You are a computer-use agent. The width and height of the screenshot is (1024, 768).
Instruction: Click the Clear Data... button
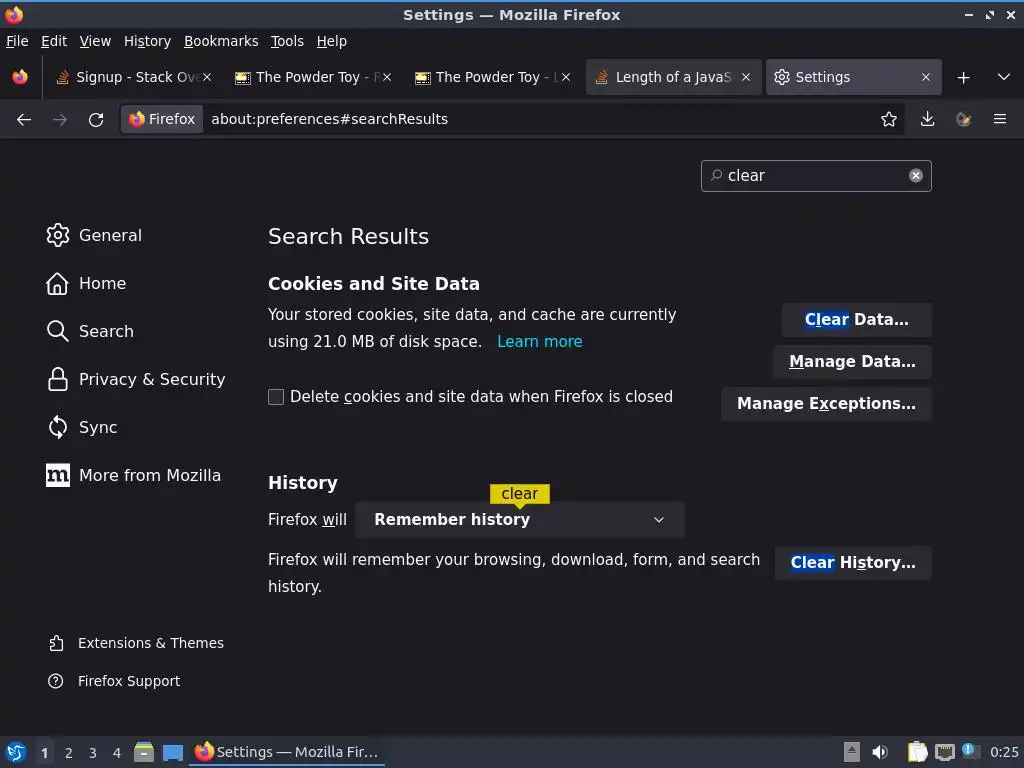pos(856,320)
